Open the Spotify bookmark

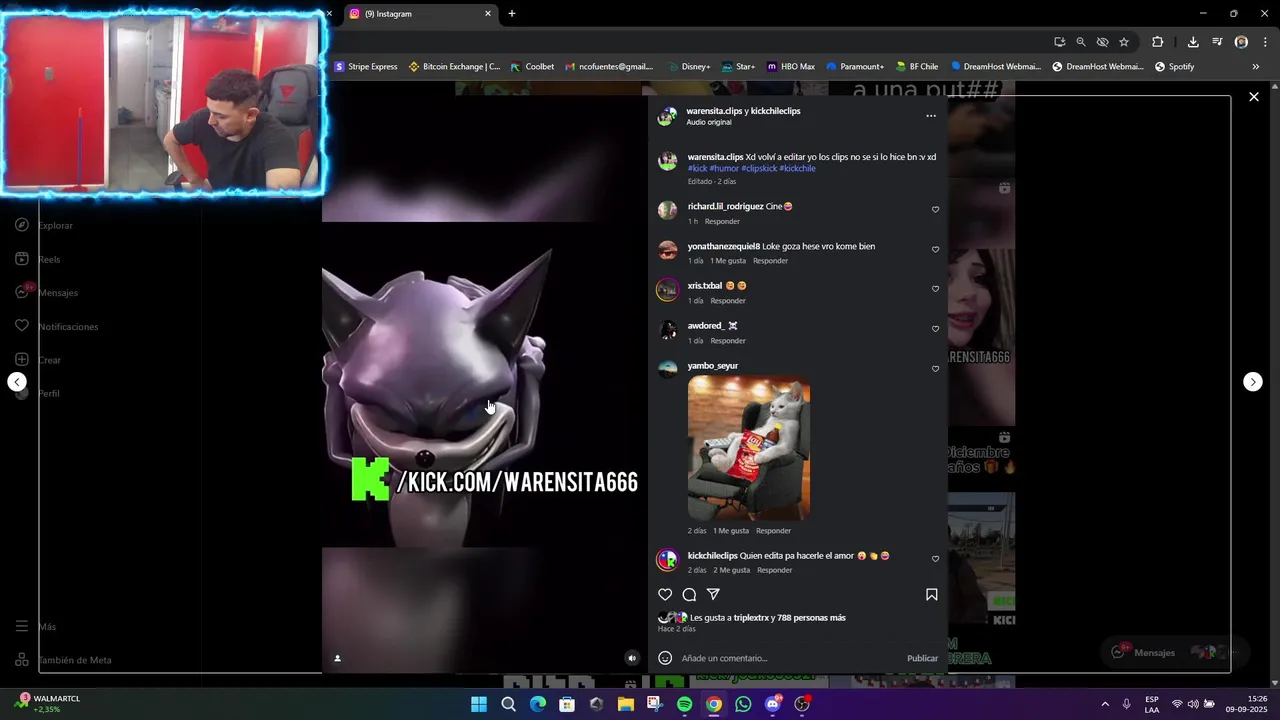(x=1175, y=67)
